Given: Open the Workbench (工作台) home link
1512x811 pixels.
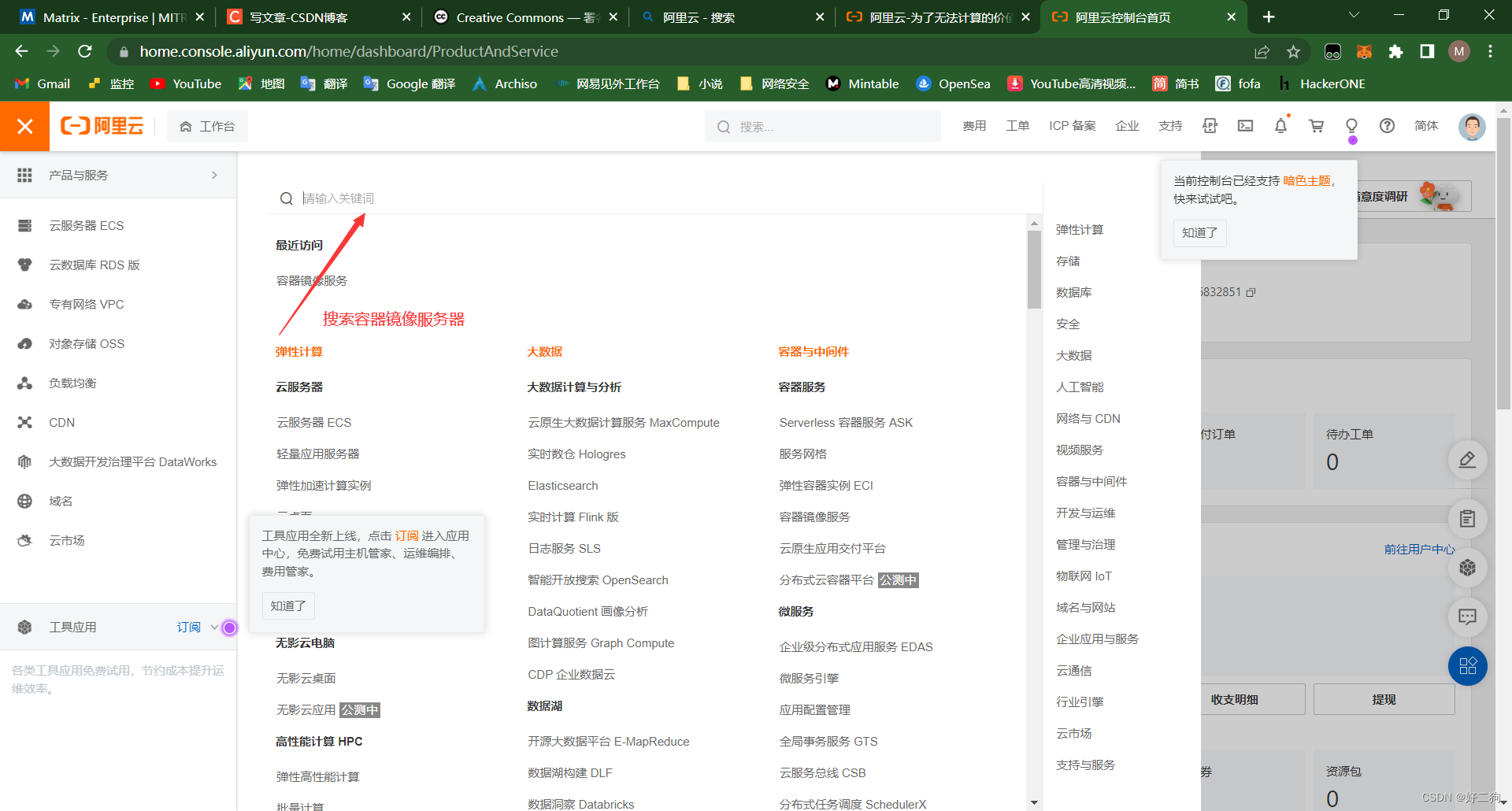Looking at the screenshot, I should point(207,126).
